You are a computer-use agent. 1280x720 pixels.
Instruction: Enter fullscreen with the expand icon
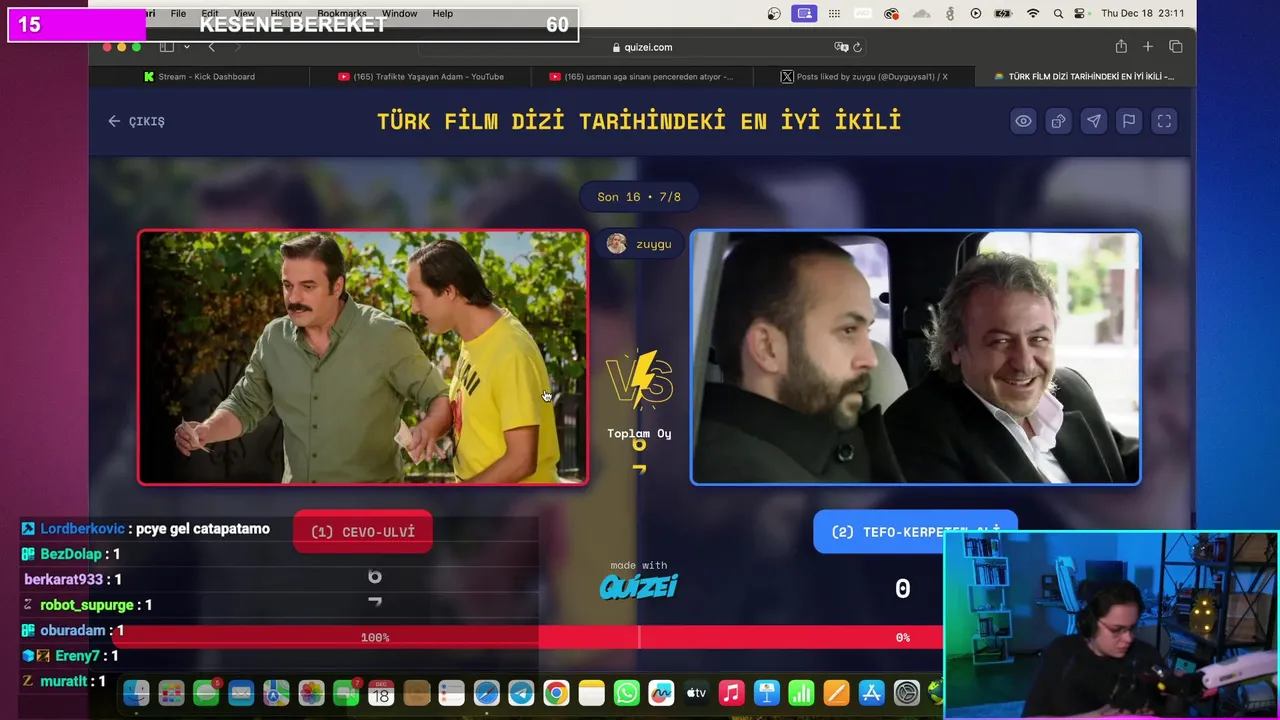pyautogui.click(x=1164, y=121)
